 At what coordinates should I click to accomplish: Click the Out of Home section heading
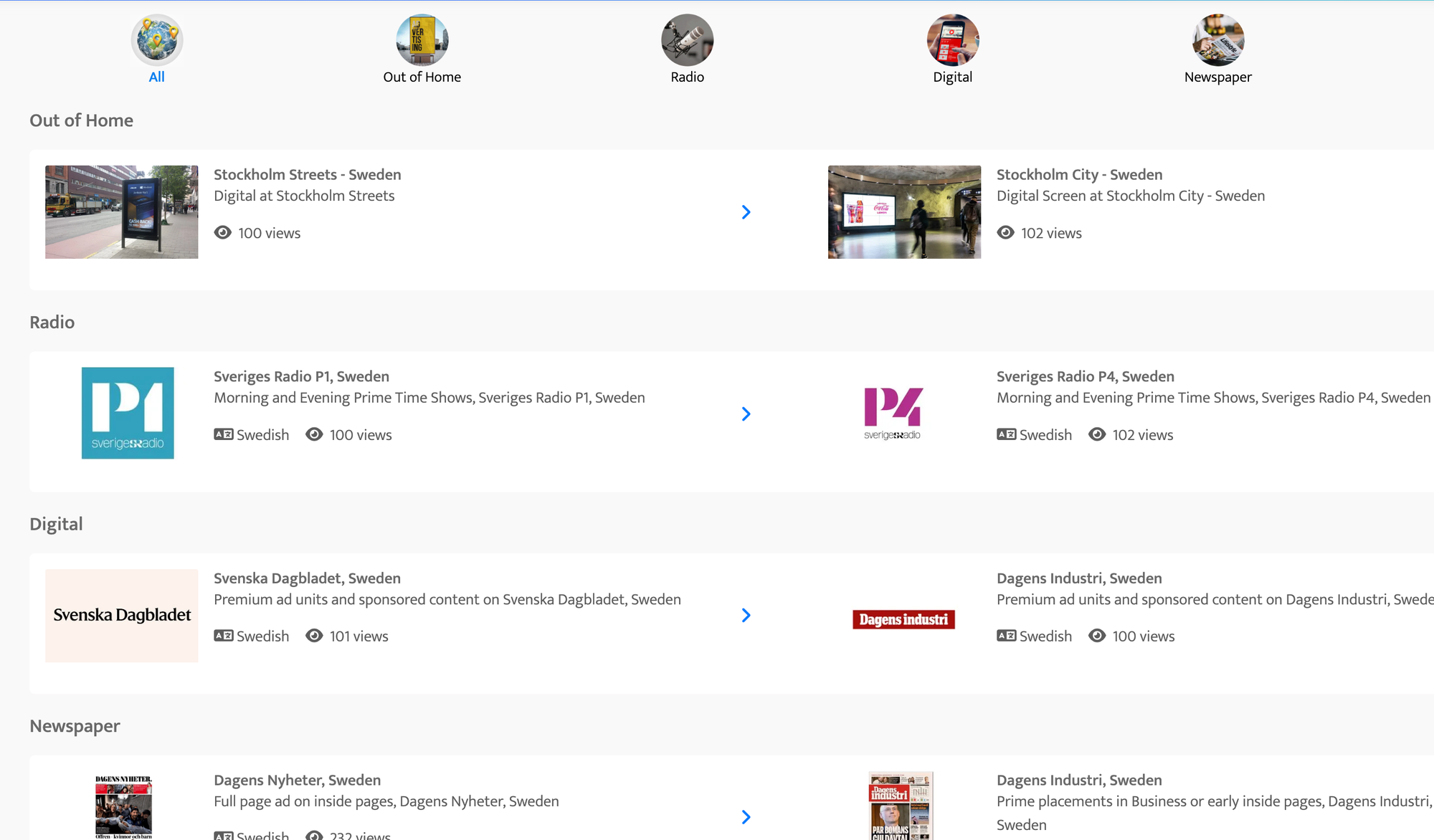click(x=82, y=120)
